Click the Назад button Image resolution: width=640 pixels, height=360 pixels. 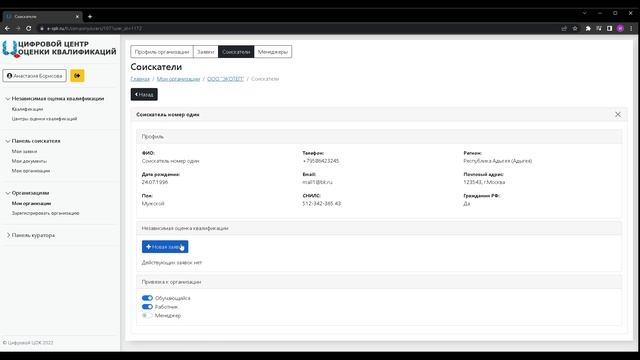[144, 94]
